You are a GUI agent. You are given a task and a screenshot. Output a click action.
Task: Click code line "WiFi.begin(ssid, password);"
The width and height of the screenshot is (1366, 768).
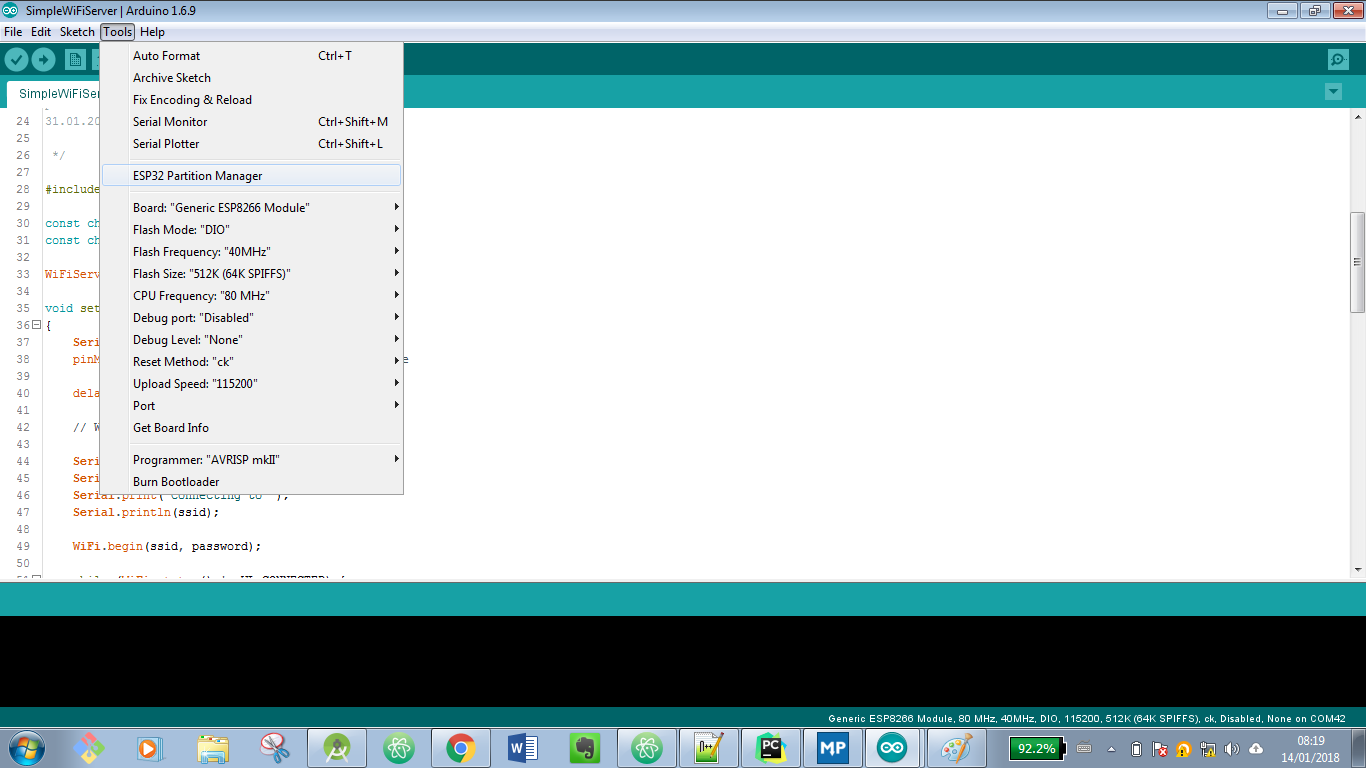[x=166, y=546]
